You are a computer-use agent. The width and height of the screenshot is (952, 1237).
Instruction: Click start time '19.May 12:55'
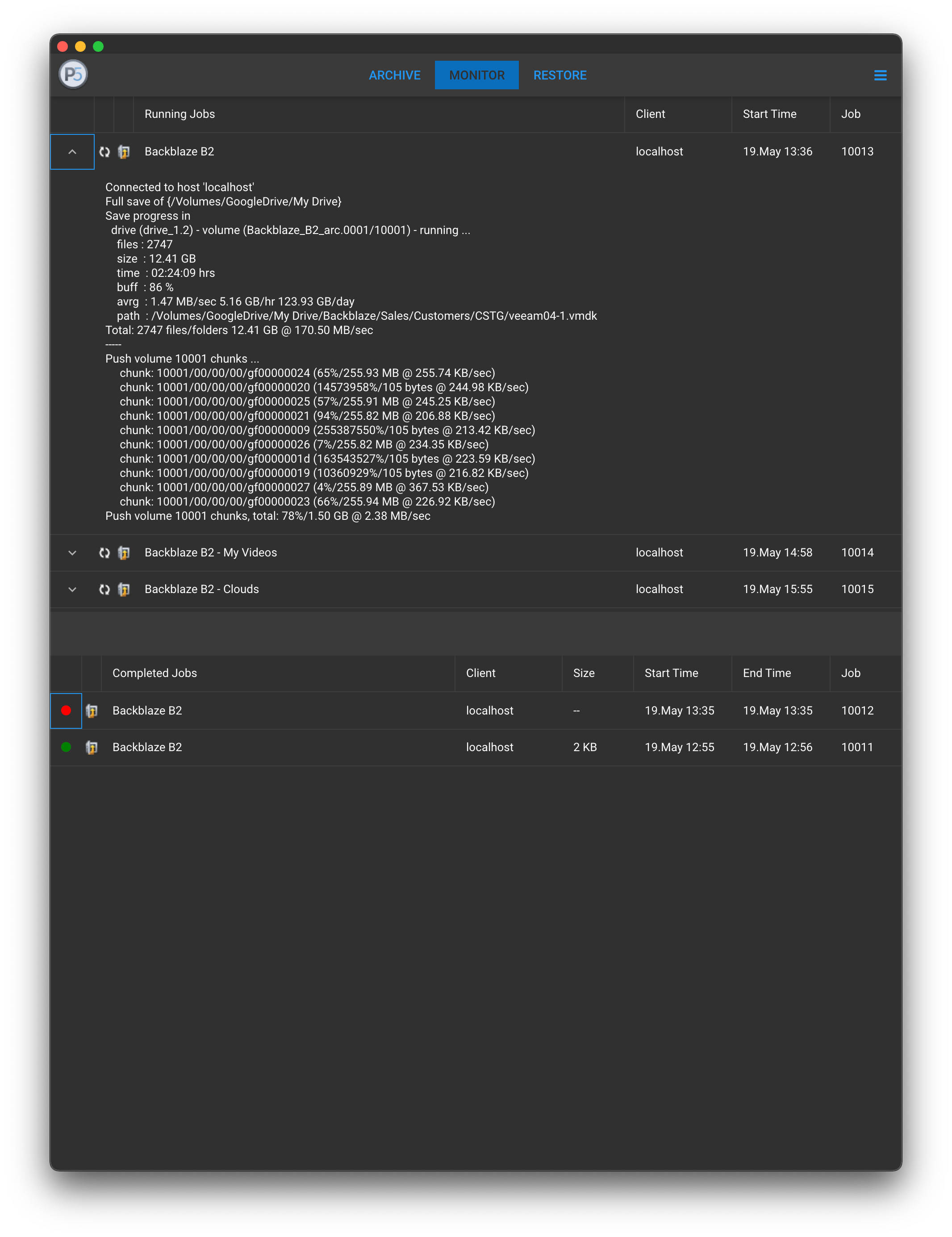point(680,748)
